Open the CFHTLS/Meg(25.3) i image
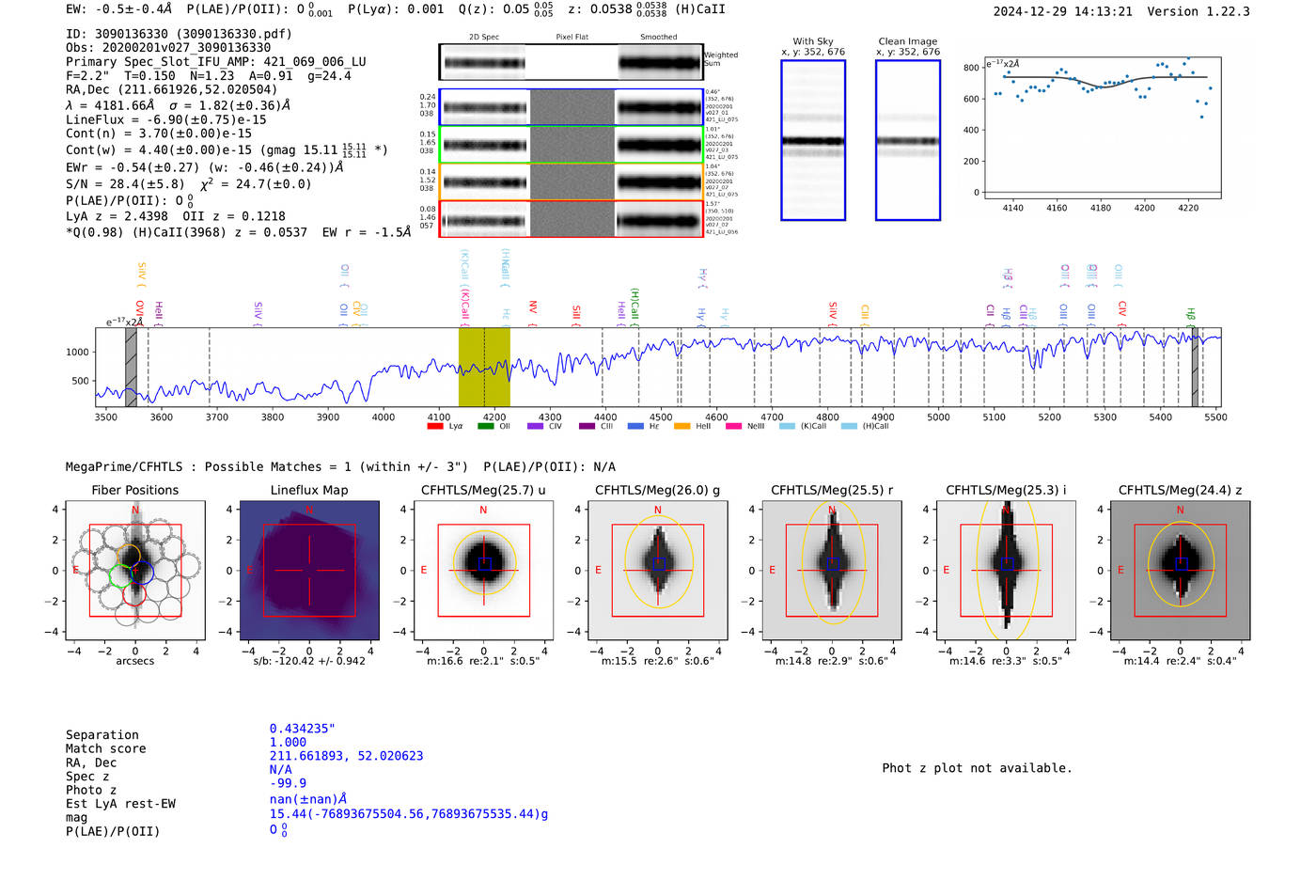Screen dimensions: 1316x896 click(x=1006, y=571)
